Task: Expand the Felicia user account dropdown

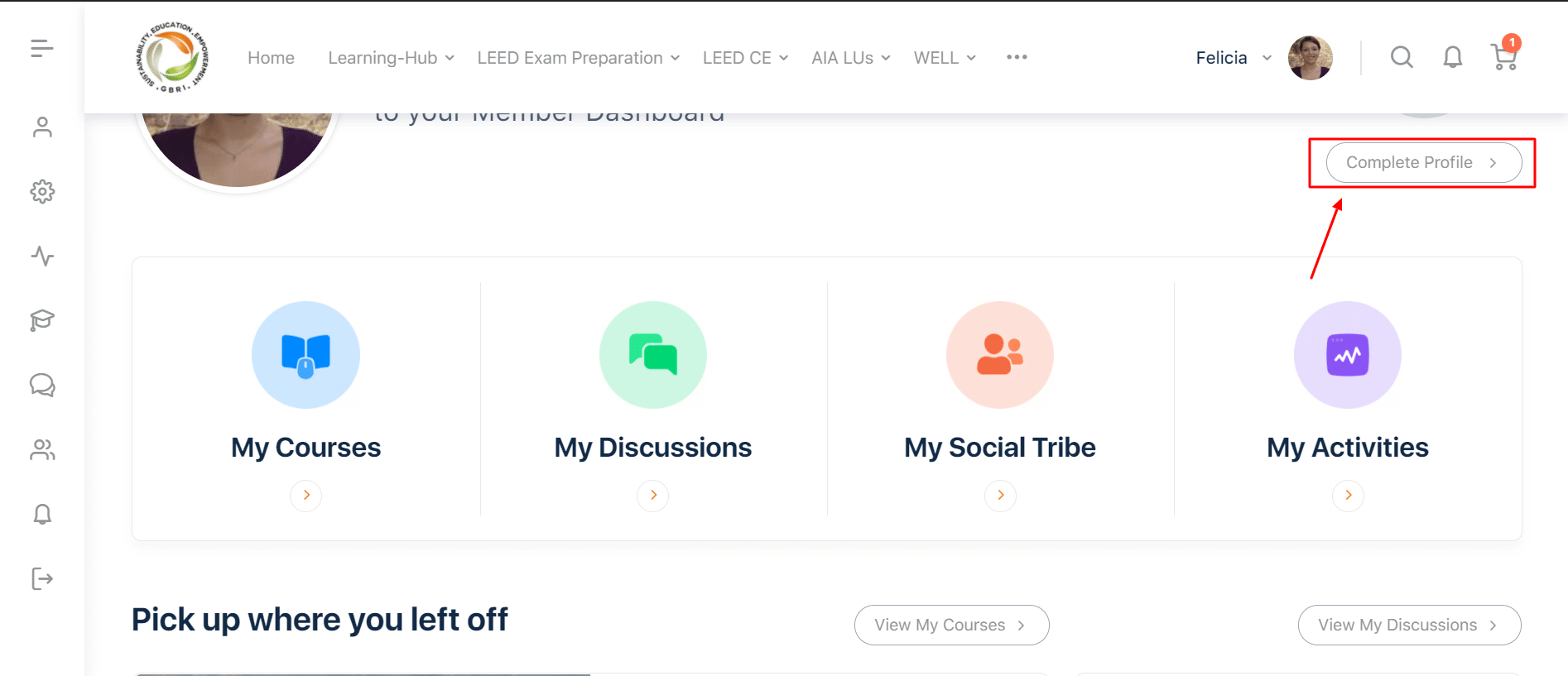Action: (x=1234, y=58)
